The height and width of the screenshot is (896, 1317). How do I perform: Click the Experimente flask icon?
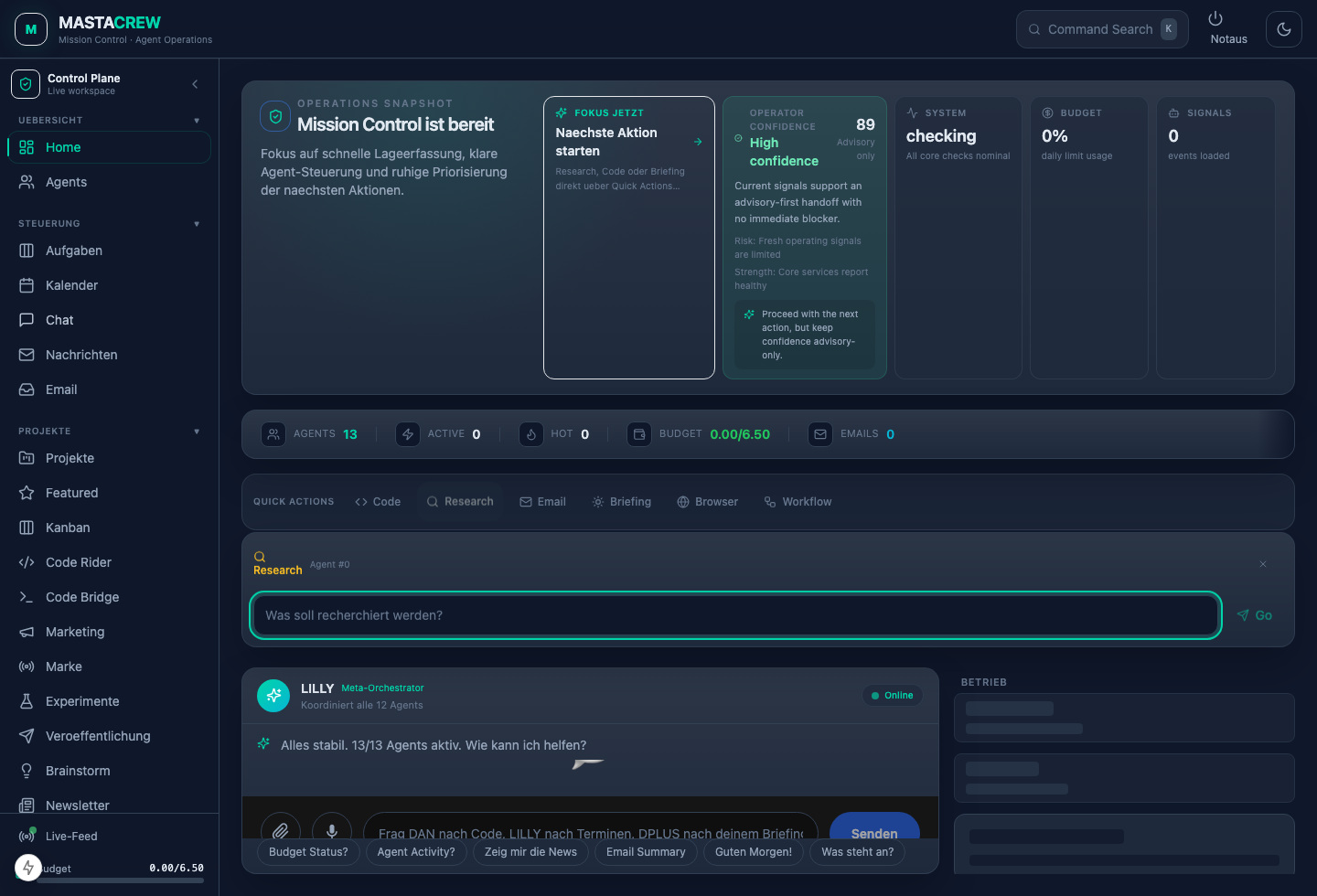click(27, 701)
